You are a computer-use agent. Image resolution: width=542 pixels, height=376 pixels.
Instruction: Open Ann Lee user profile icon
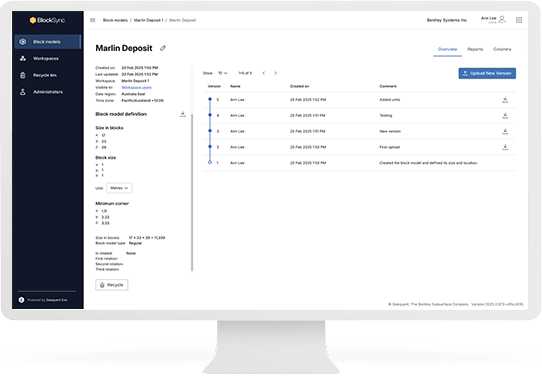pyautogui.click(x=502, y=19)
